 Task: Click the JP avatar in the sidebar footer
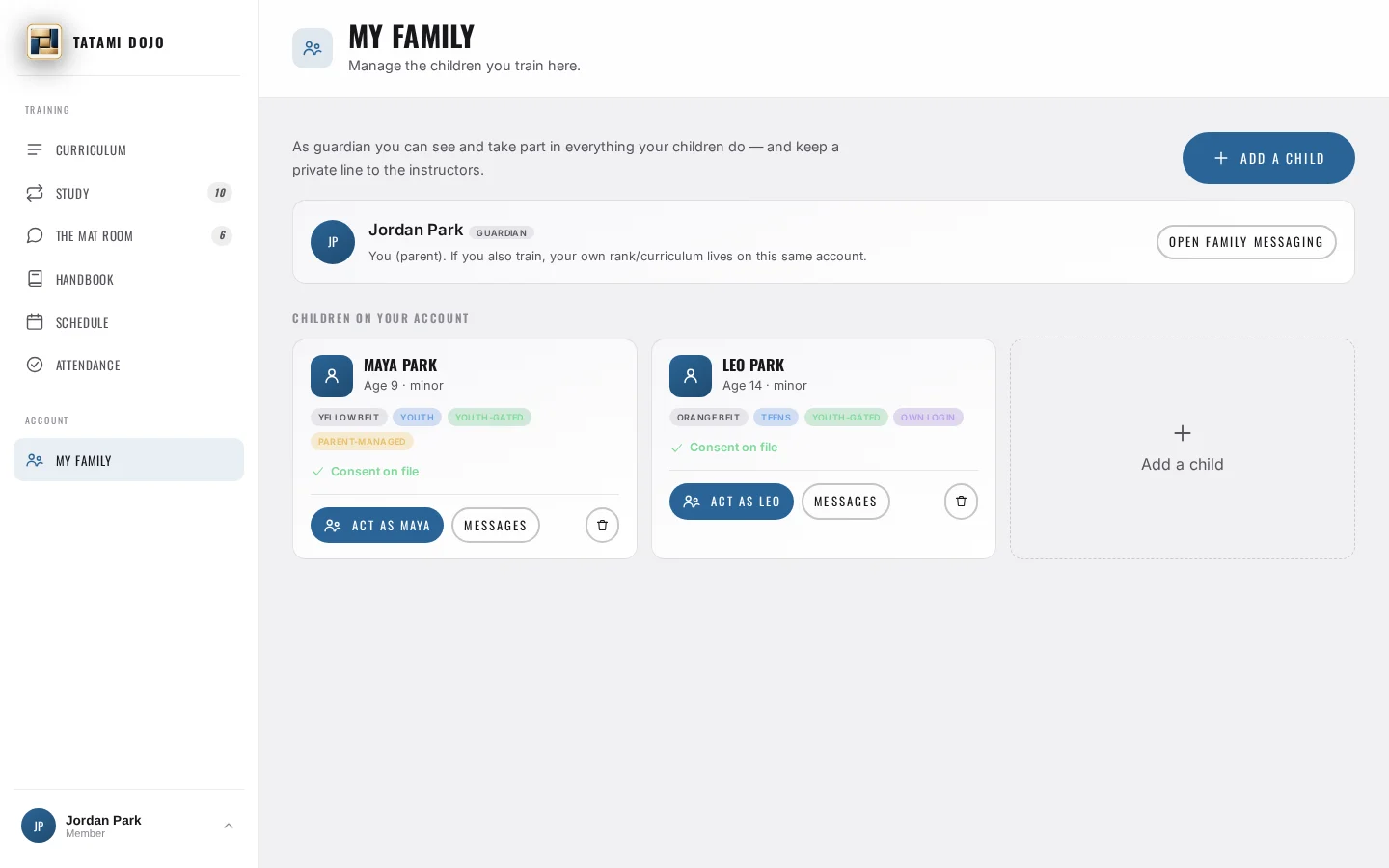[x=39, y=826]
